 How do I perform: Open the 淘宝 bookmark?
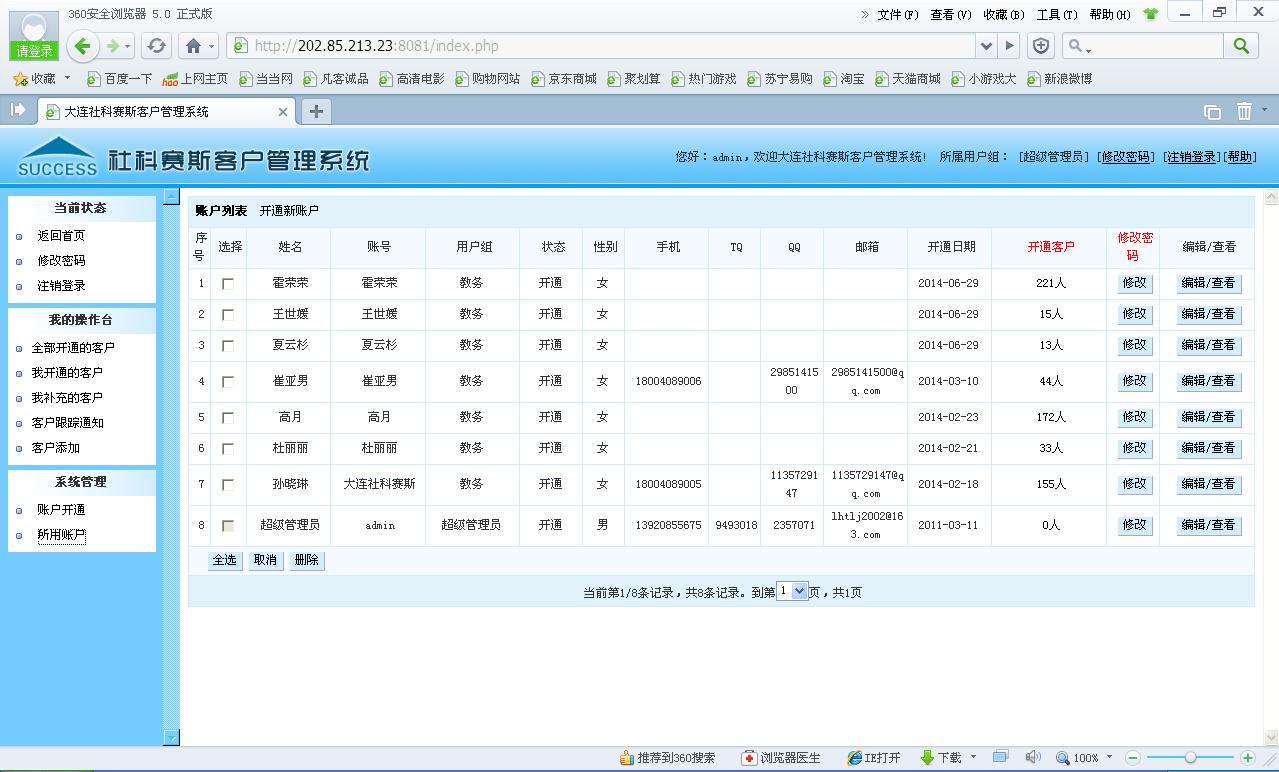(844, 78)
